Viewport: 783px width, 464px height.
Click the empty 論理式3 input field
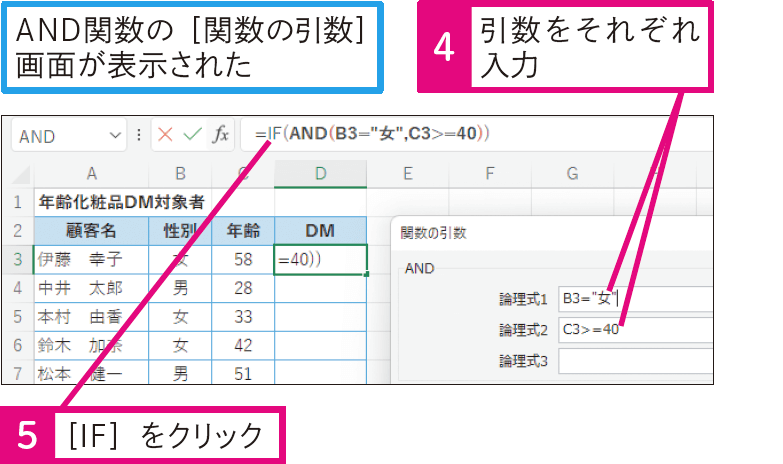pos(636,361)
